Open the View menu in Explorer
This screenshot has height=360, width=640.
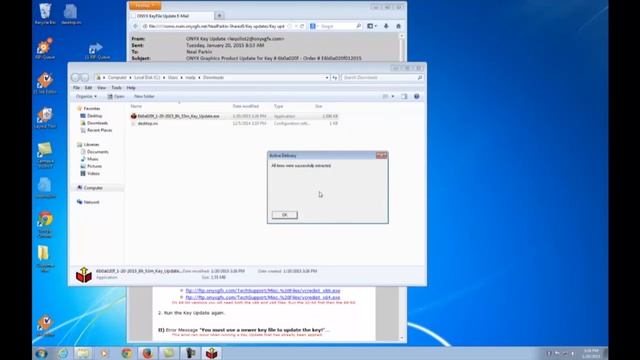point(101,88)
